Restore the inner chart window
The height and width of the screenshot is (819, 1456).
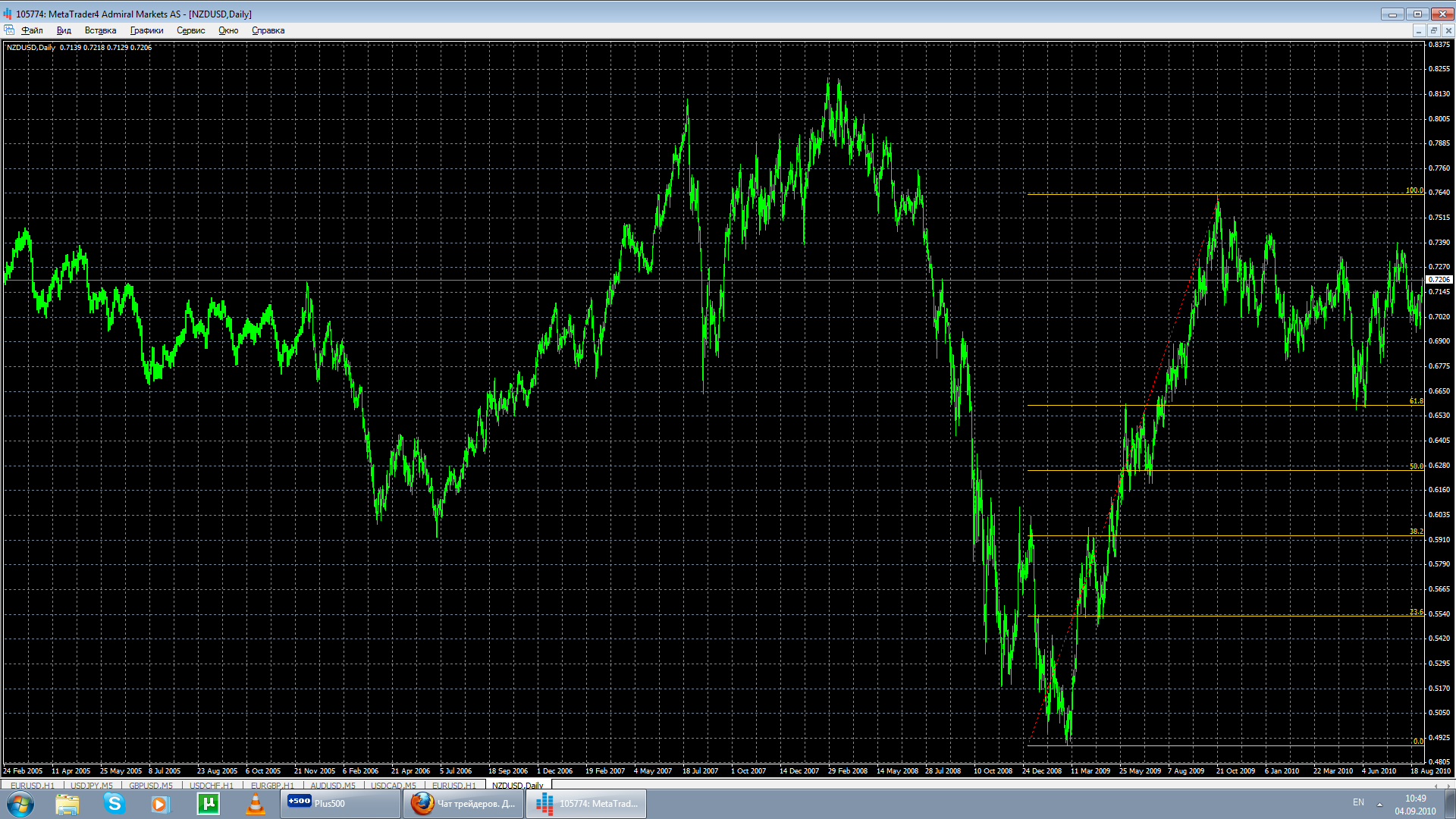point(1433,30)
